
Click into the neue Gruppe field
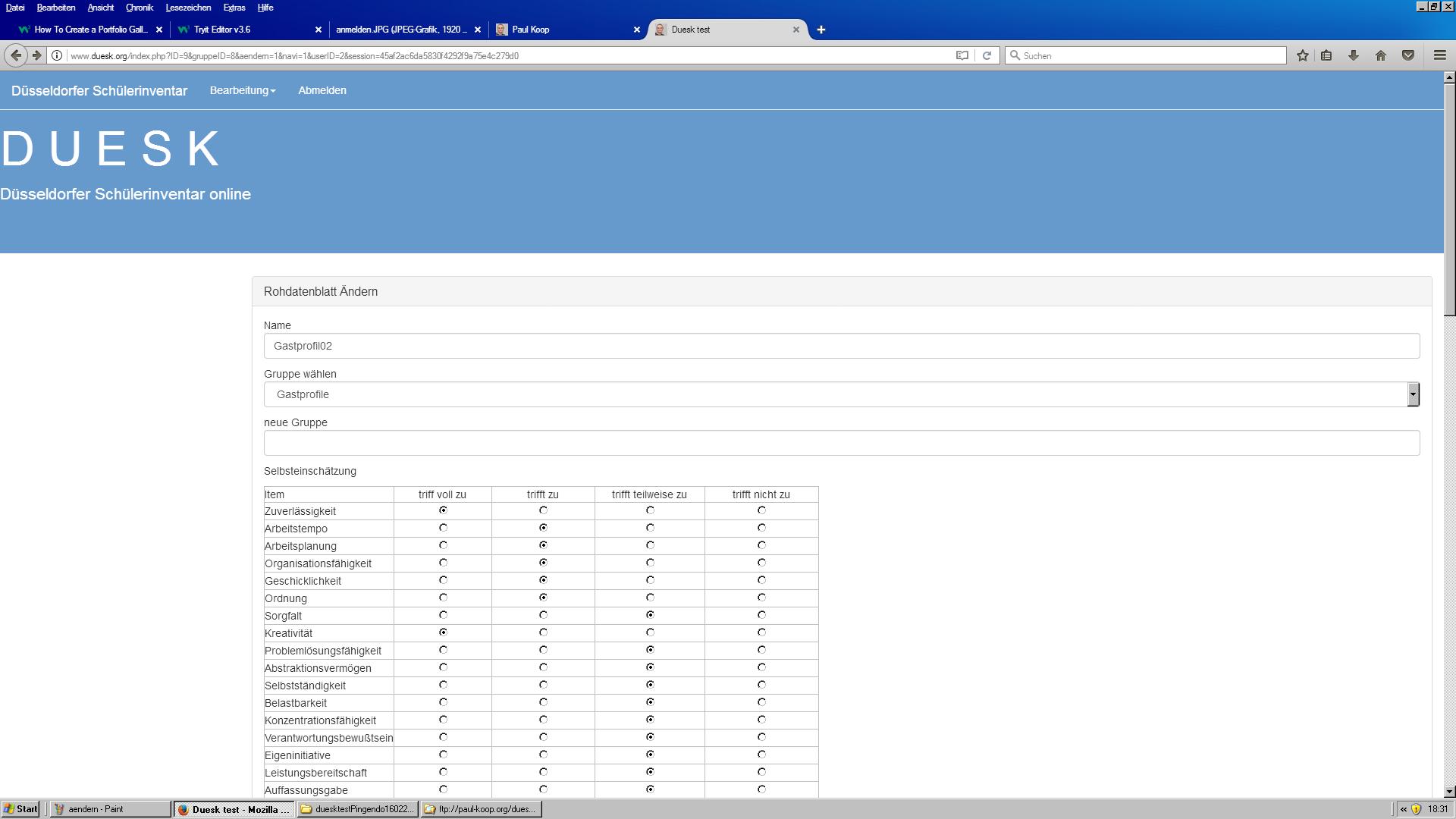pyautogui.click(x=841, y=443)
